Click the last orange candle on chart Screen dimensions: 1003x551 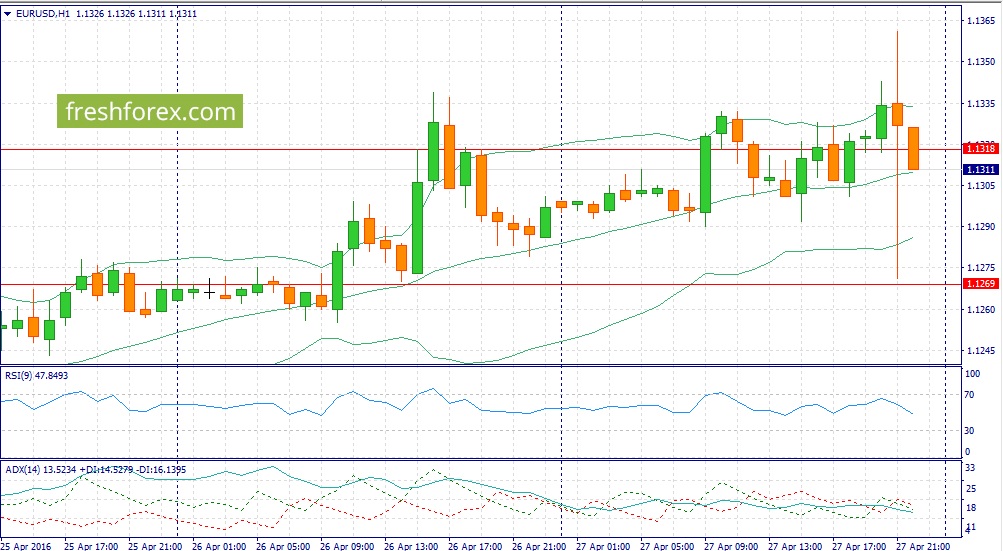(x=914, y=148)
